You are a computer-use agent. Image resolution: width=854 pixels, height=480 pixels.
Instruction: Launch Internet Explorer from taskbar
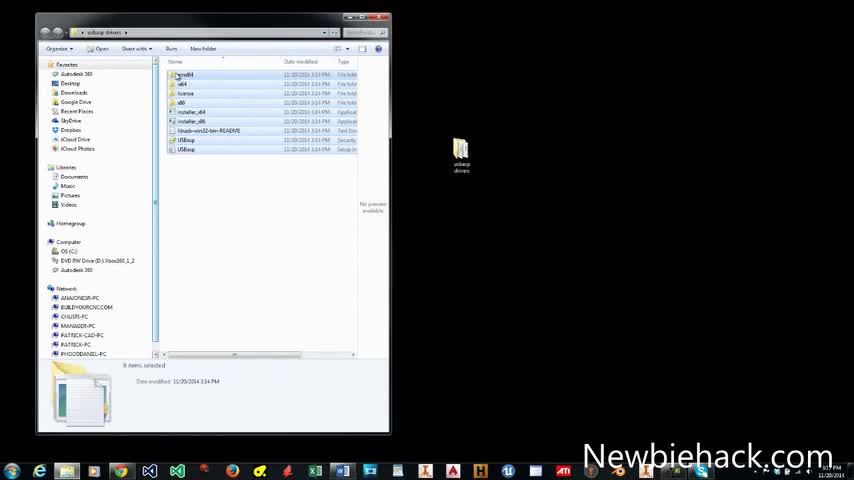(40, 471)
